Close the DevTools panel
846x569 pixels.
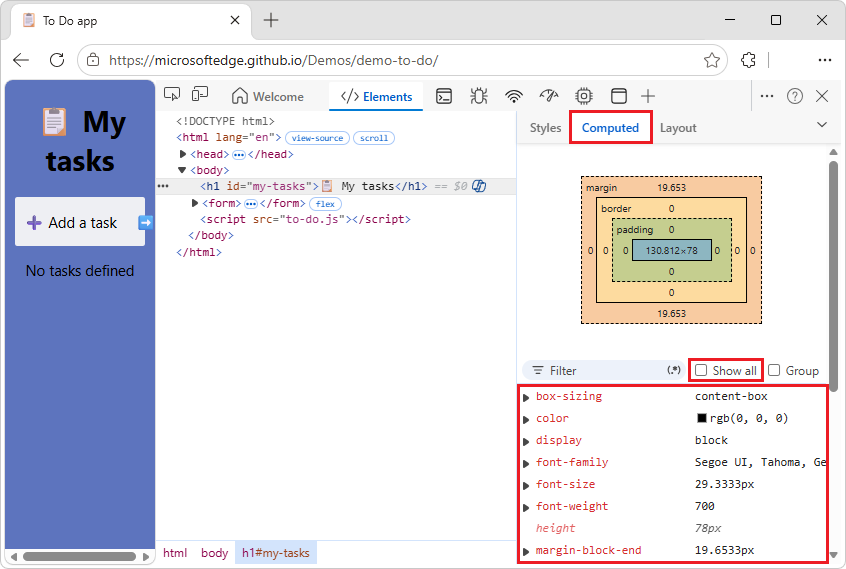822,97
